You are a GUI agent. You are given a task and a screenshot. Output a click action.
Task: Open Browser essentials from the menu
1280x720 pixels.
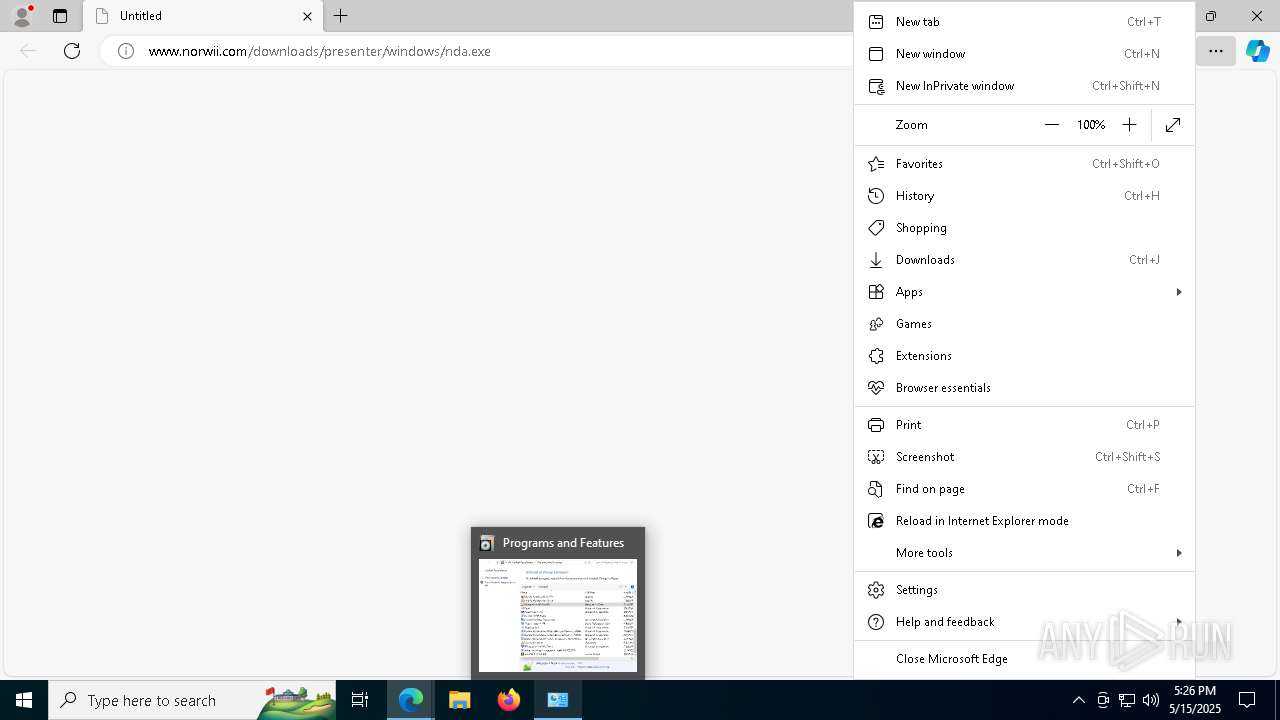[1024, 388]
